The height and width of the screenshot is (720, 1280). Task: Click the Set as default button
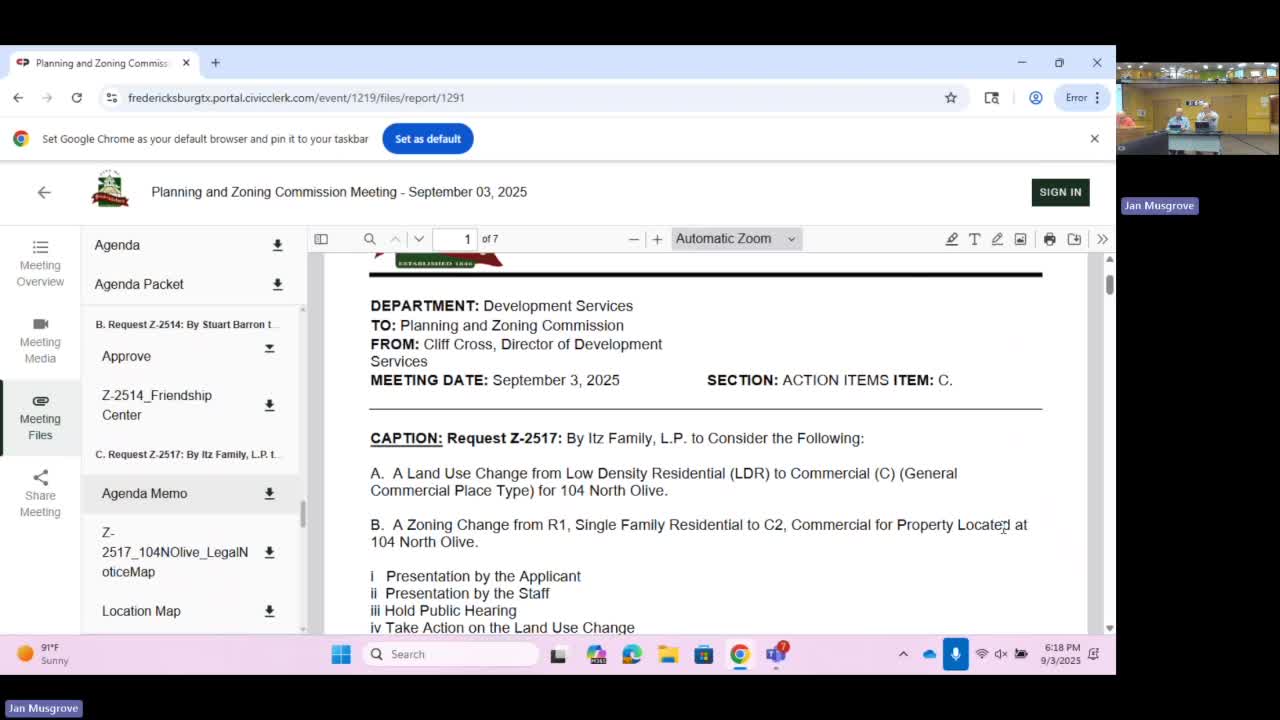[427, 139]
